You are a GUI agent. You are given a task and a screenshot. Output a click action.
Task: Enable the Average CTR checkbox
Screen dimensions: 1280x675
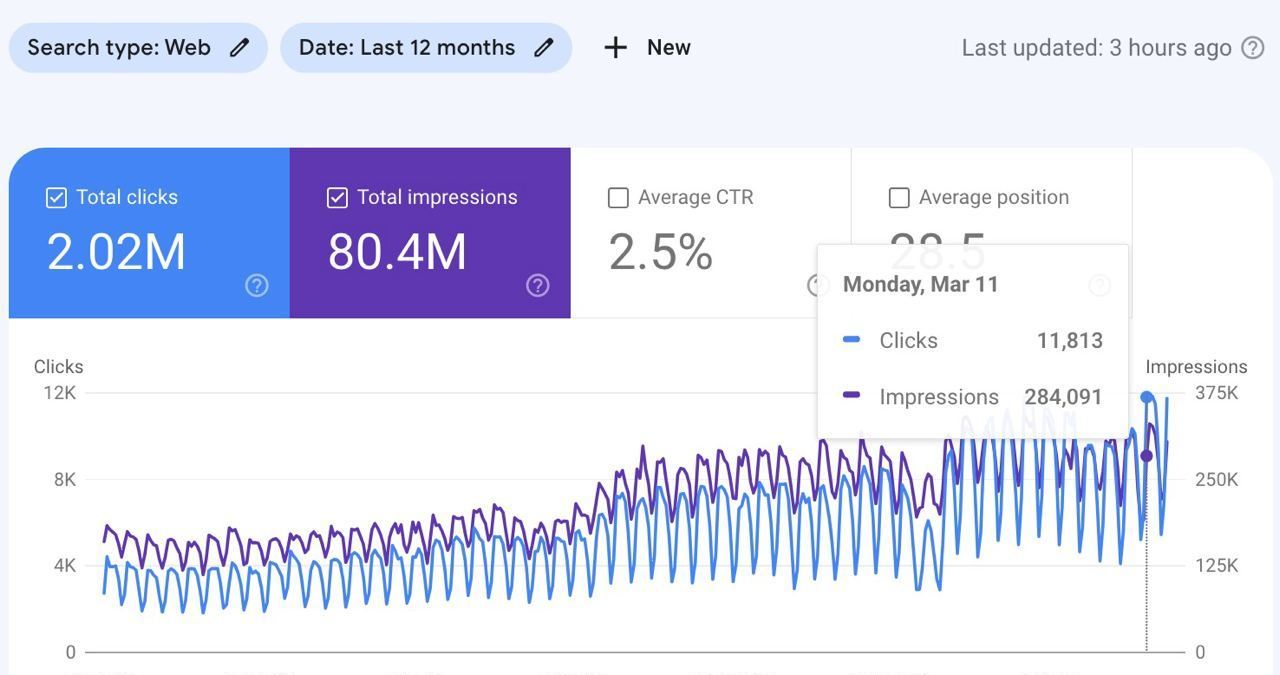click(x=619, y=198)
